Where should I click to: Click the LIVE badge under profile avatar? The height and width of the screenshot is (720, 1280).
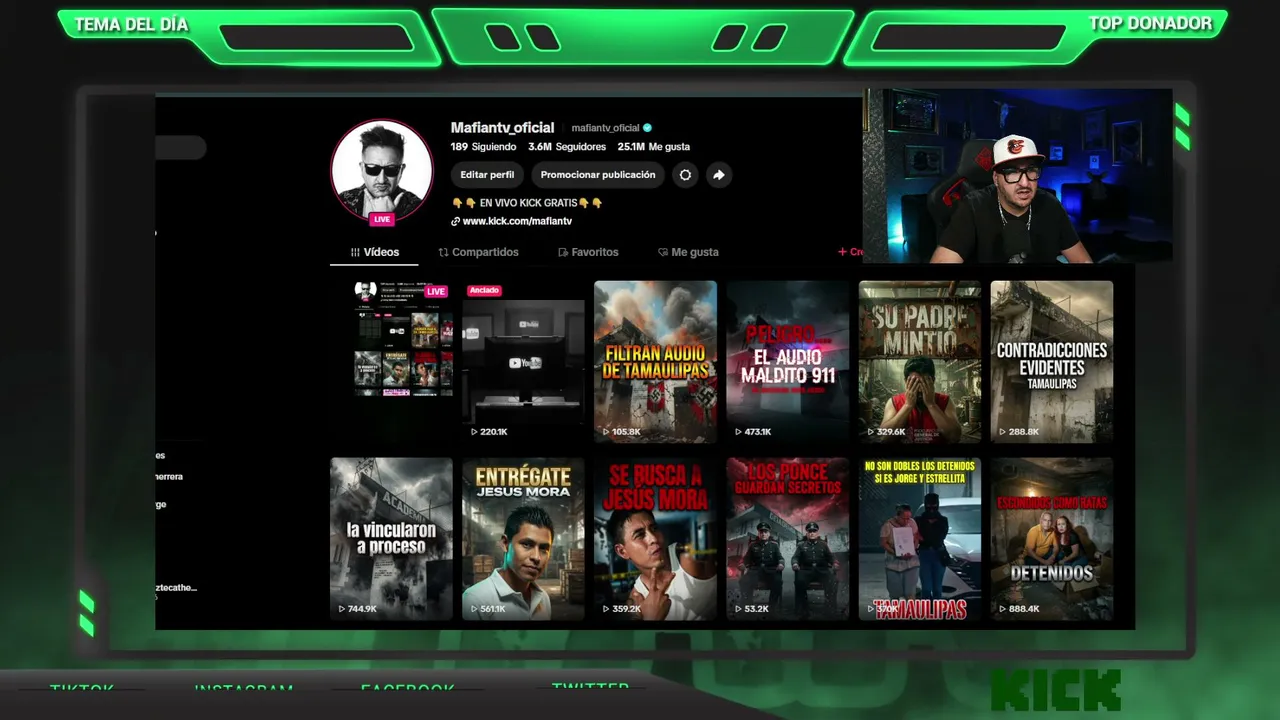(381, 219)
